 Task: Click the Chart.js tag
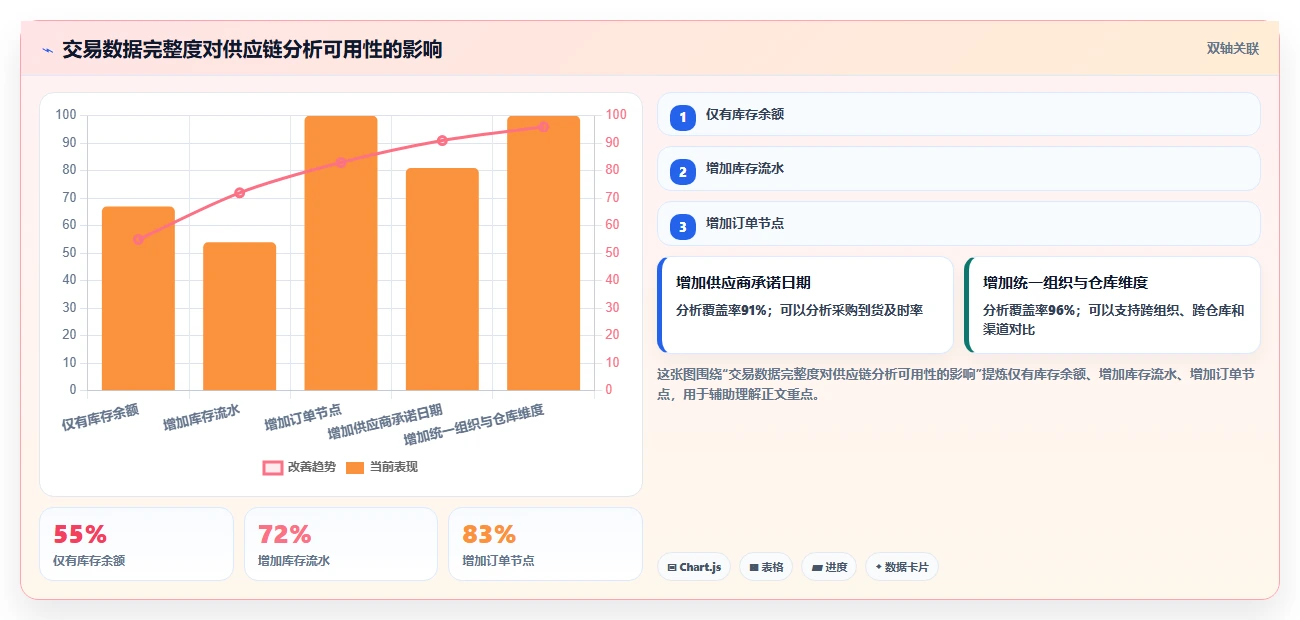point(694,567)
